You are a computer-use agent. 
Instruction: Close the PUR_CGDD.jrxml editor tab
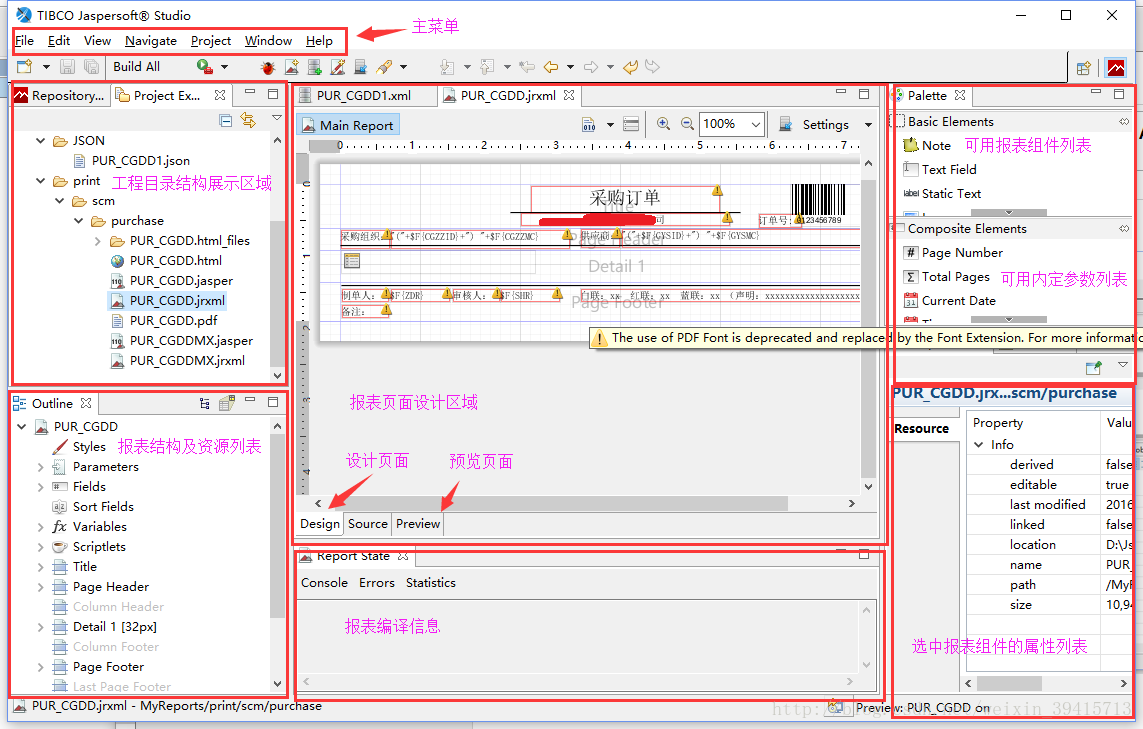pyautogui.click(x=569, y=95)
